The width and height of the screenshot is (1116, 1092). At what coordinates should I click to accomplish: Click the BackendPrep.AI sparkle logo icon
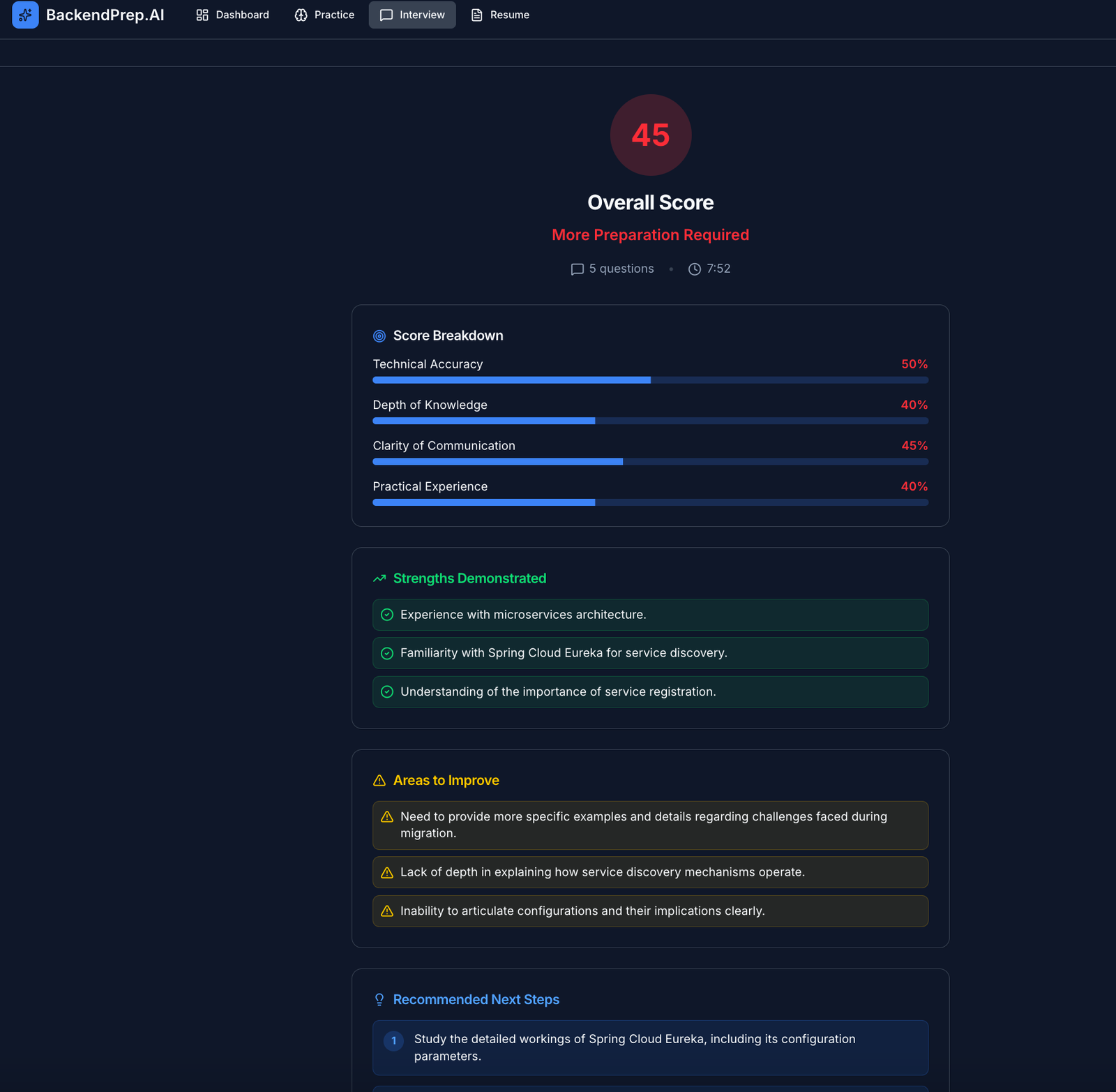pos(25,15)
